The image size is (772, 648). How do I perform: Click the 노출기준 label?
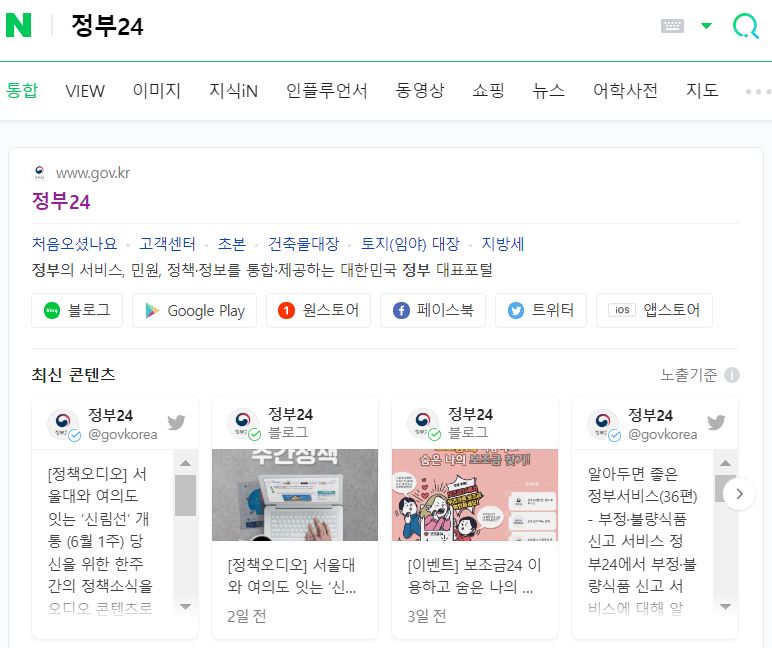688,375
